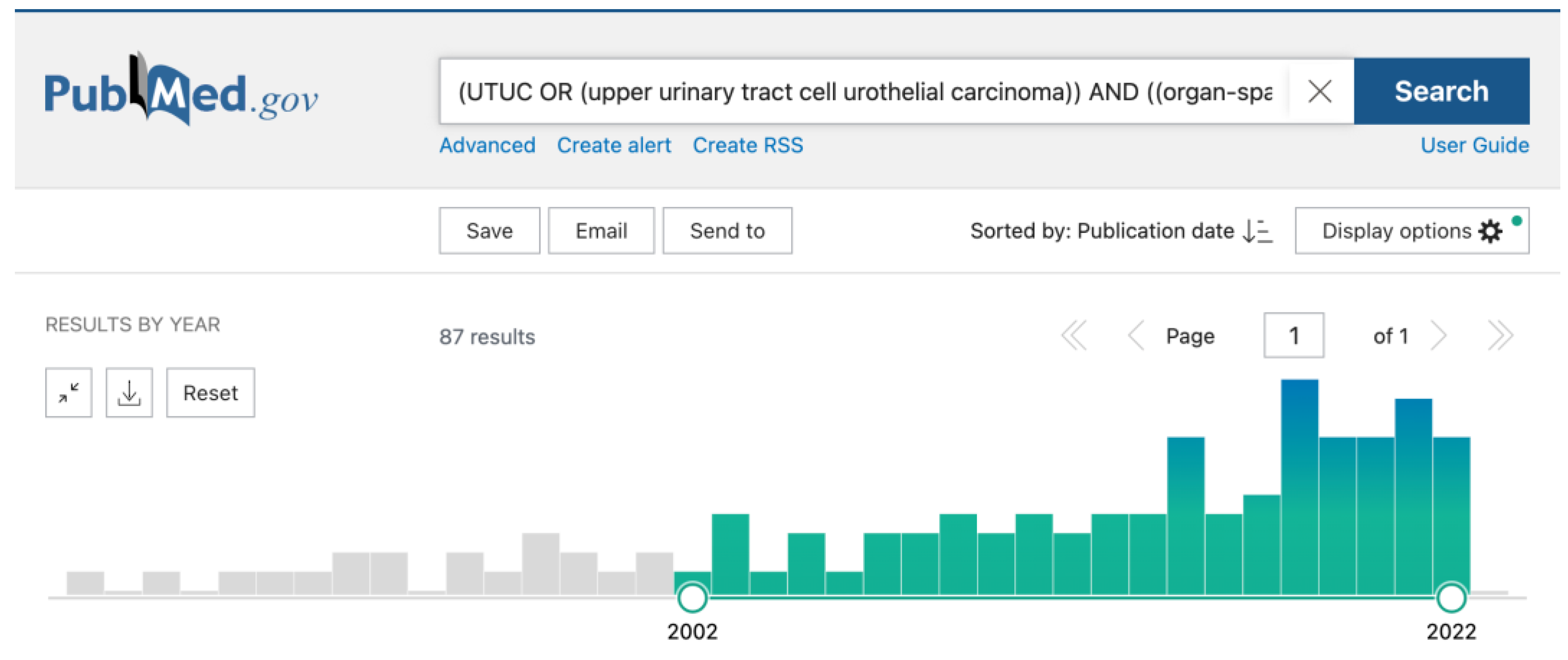
Task: Go to the first page of results
Action: coord(1074,336)
